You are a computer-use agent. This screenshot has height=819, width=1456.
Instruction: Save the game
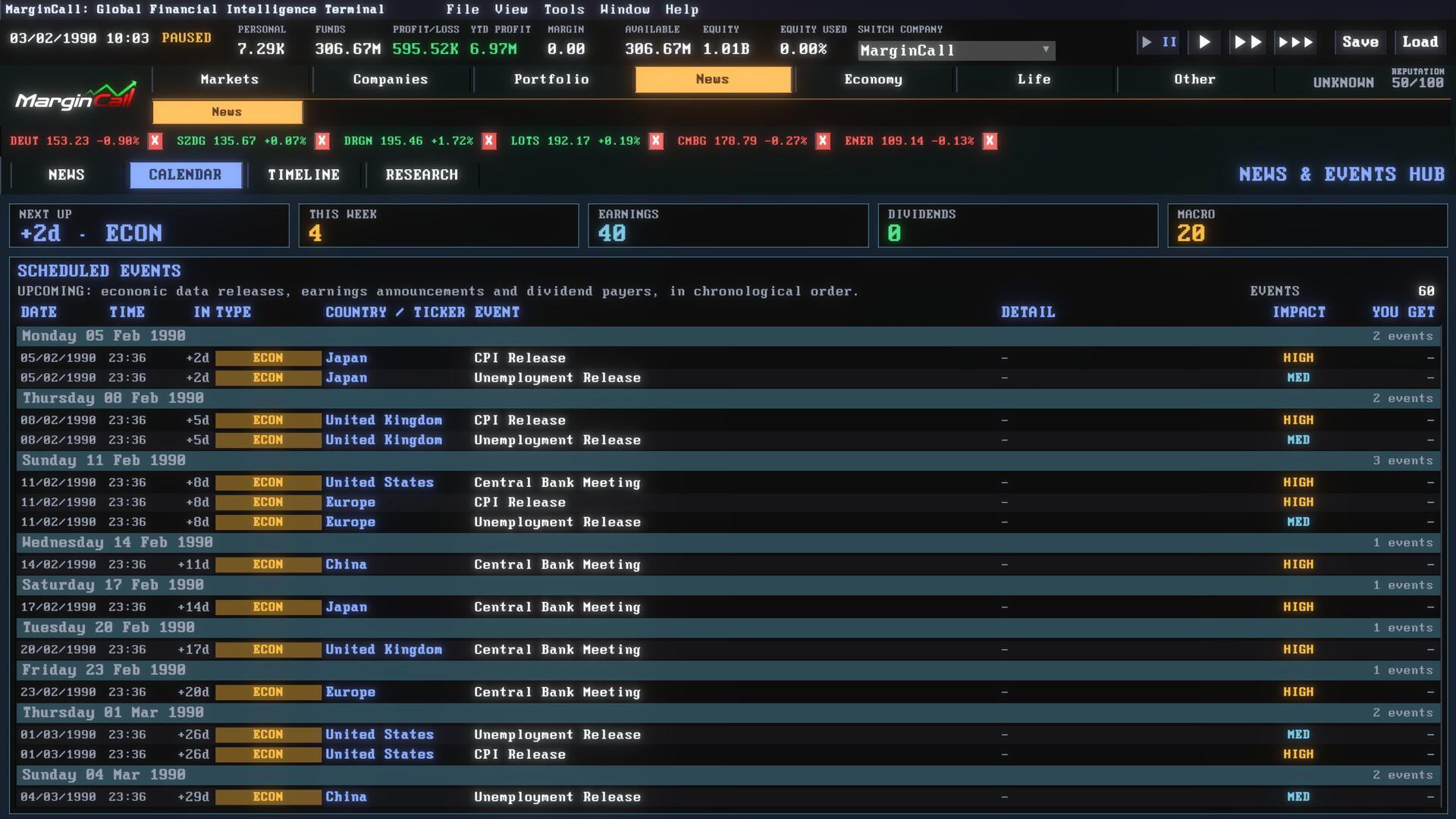(1360, 42)
